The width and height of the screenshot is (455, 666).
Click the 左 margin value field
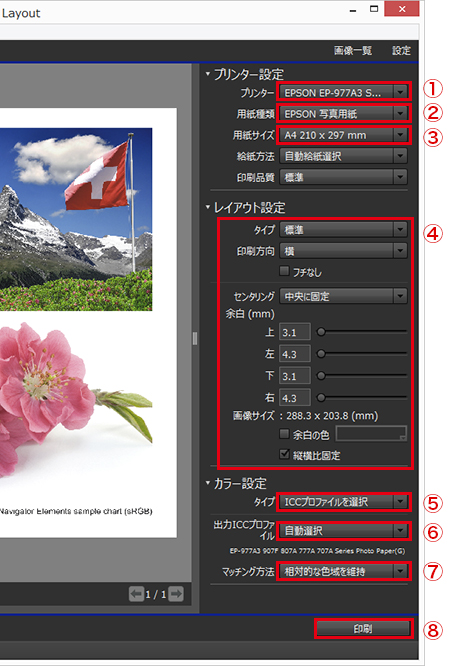click(x=294, y=354)
